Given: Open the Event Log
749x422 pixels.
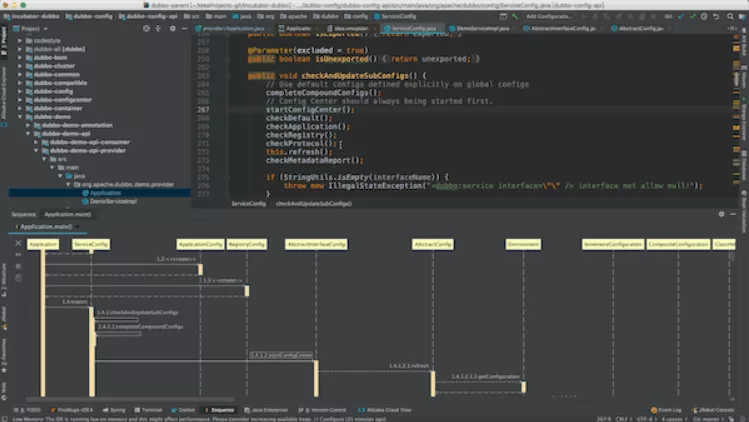Looking at the screenshot, I should pos(666,410).
